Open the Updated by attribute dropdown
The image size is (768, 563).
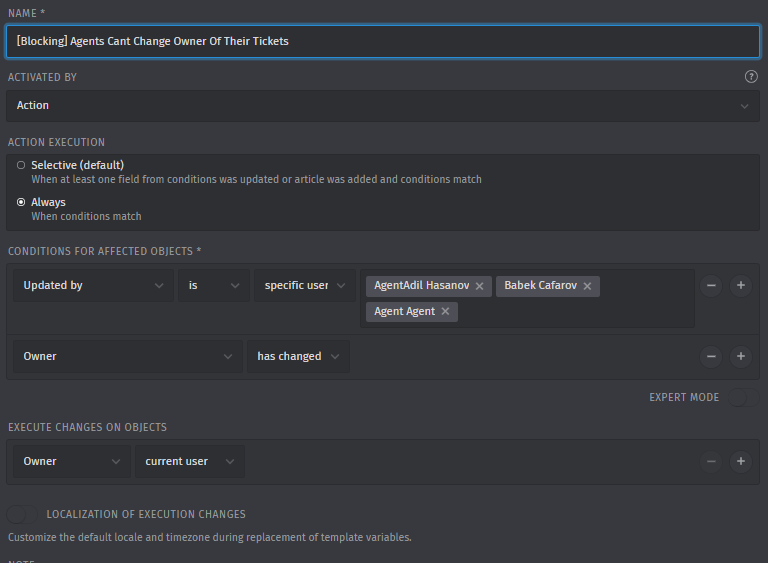point(93,285)
